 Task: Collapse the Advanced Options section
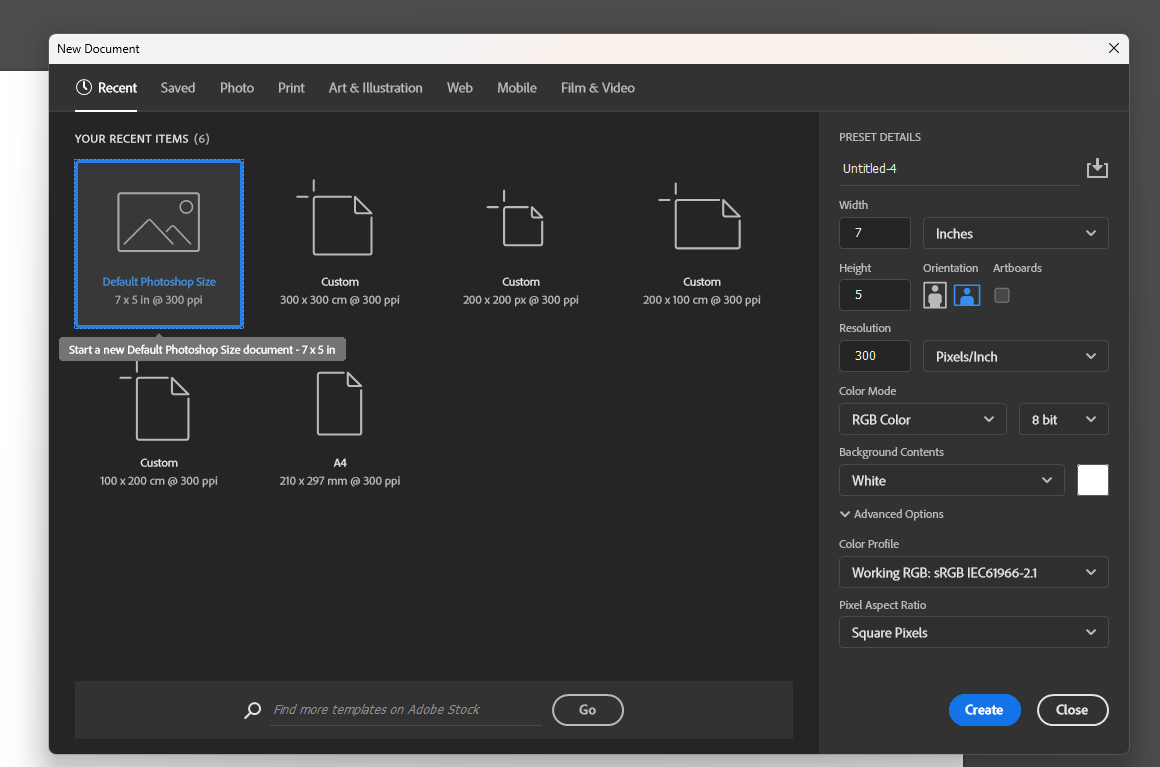pyautogui.click(x=891, y=514)
